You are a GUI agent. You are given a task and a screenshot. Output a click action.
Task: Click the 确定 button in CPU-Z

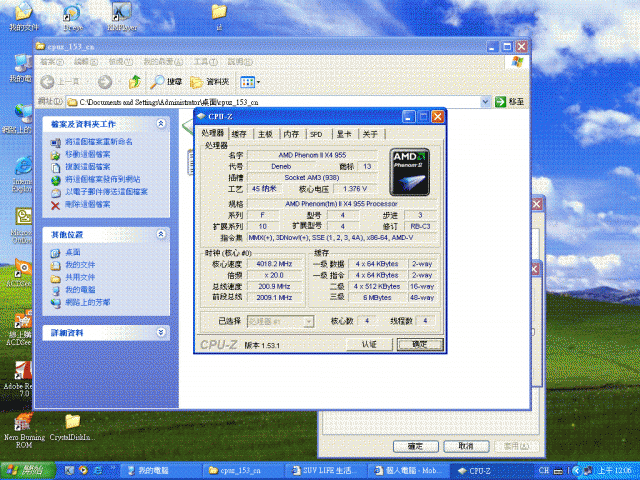(420, 344)
